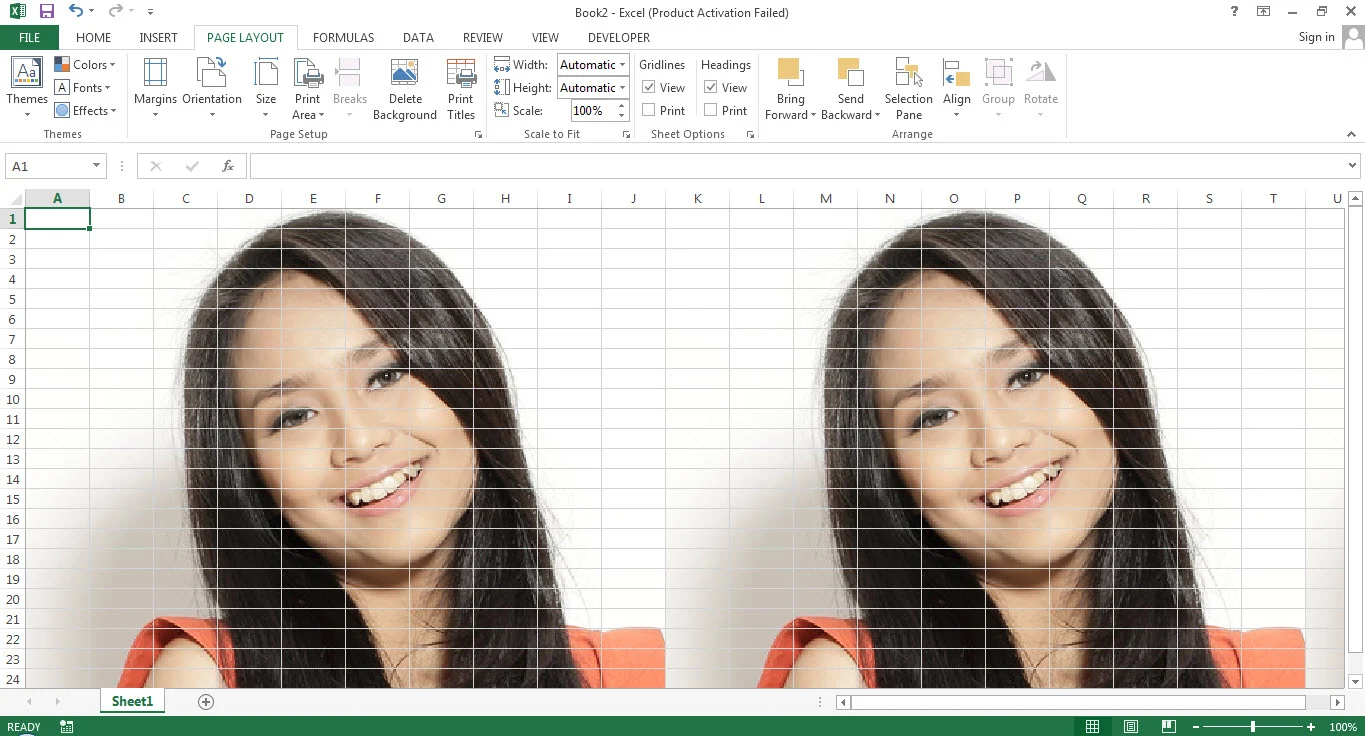Screen dimensions: 1365x736
Task: Click the Sign in link
Action: [1316, 37]
